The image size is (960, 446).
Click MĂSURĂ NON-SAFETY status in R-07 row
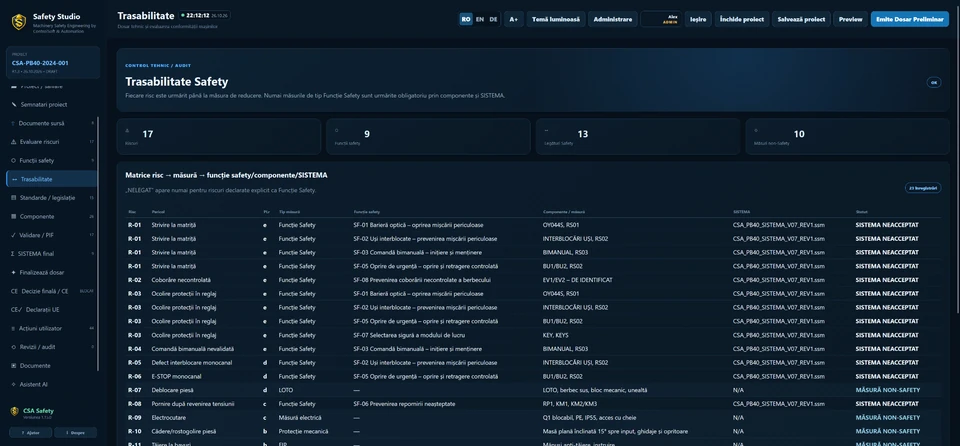click(888, 390)
